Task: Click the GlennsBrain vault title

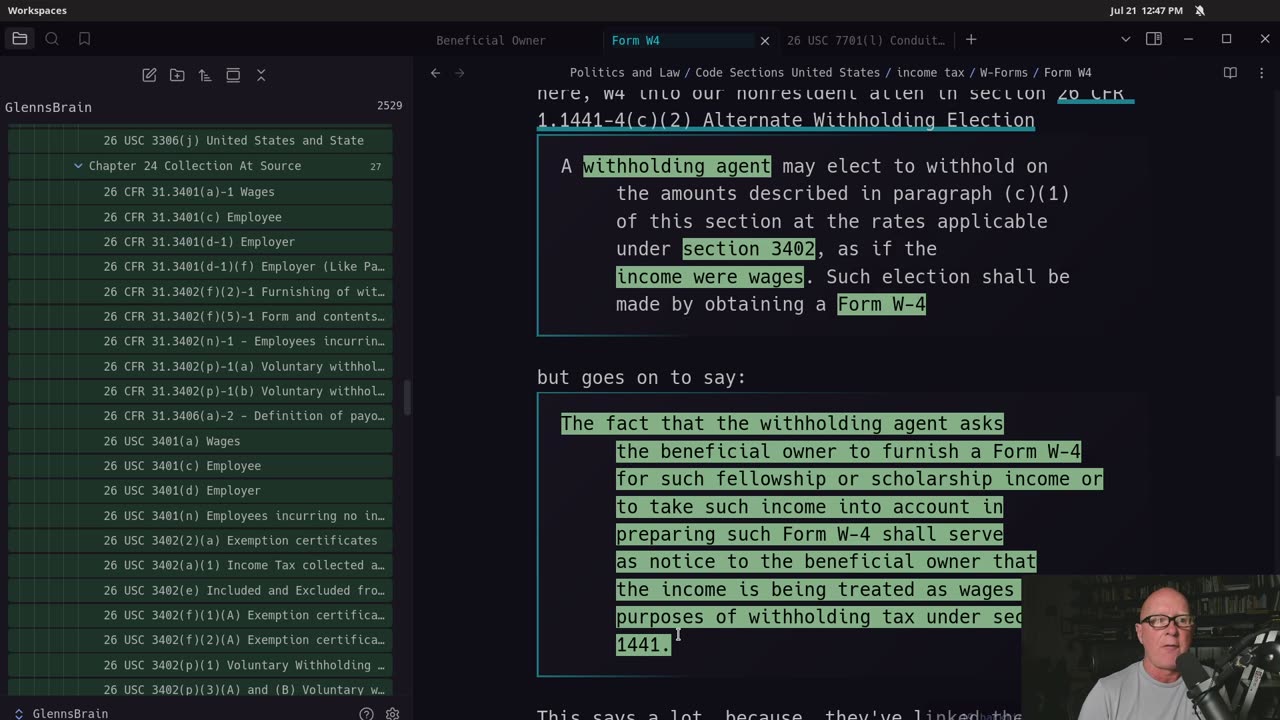Action: click(48, 107)
